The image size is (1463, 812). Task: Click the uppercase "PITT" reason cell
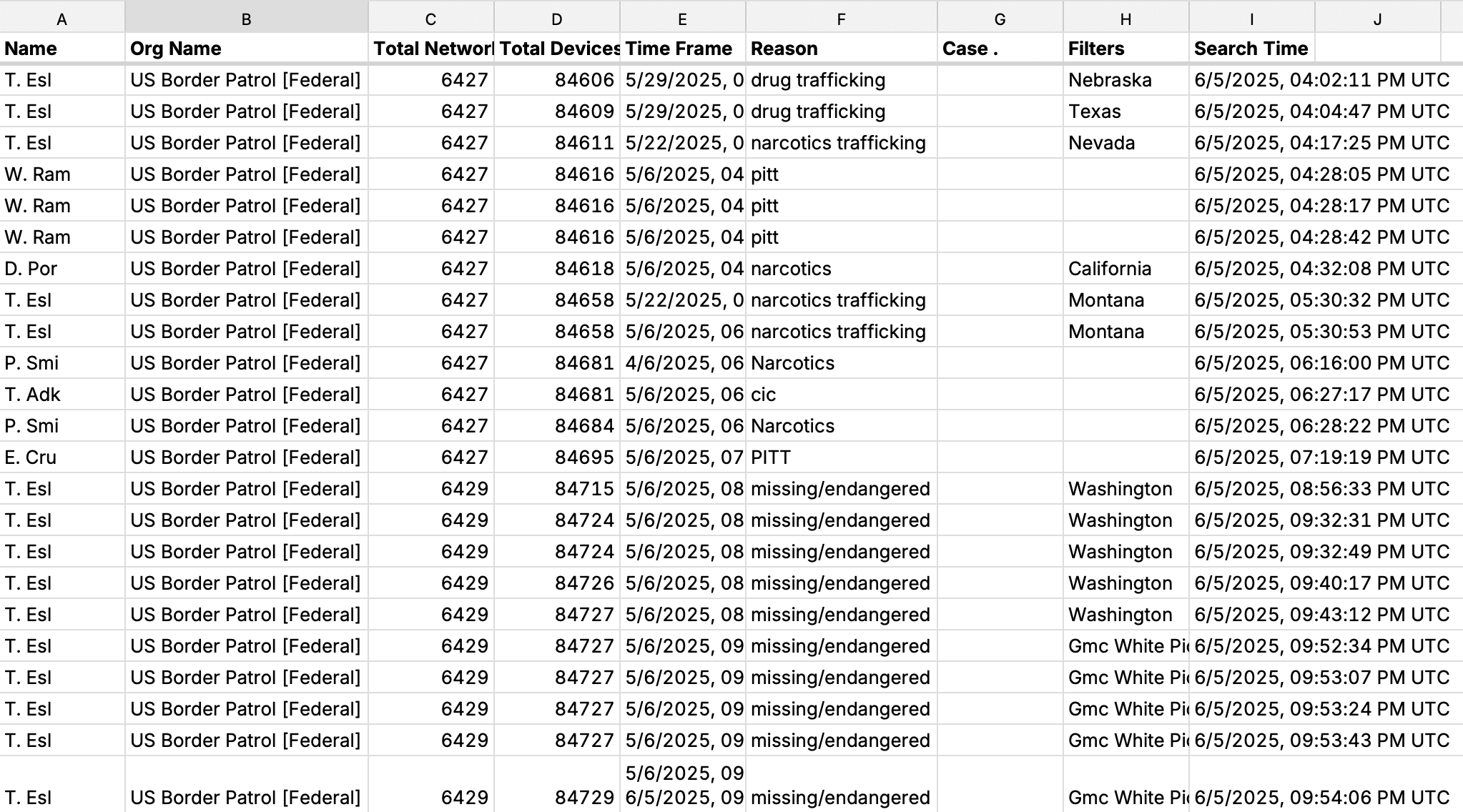(841, 457)
